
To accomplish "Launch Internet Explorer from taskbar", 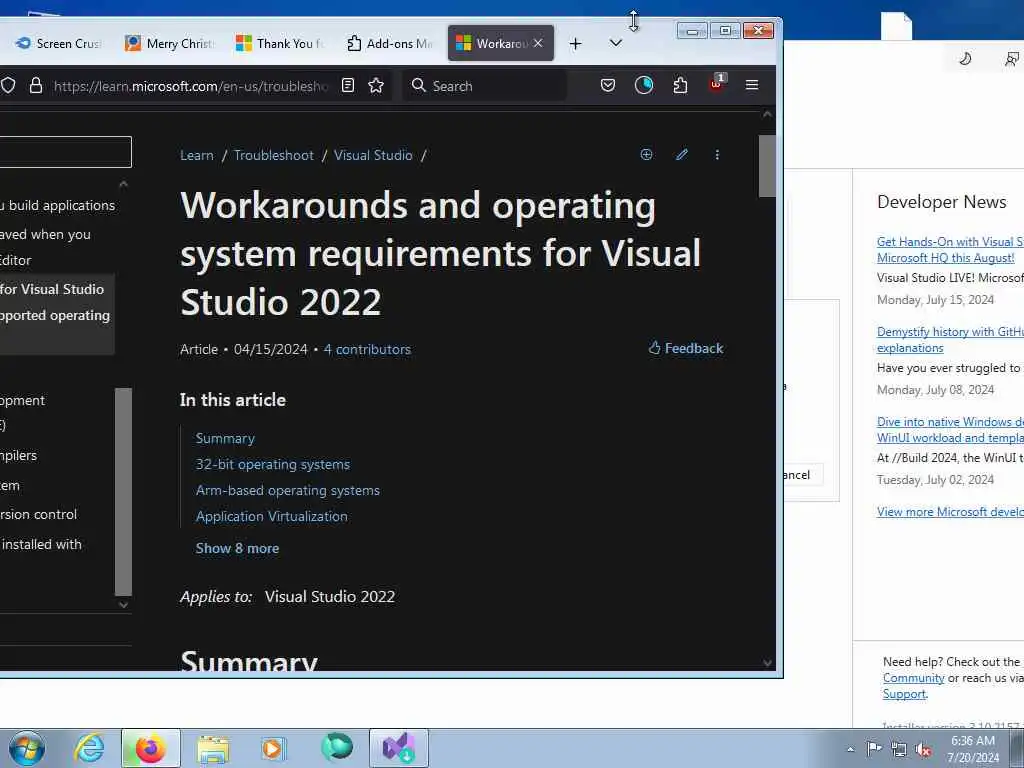I will 89,748.
